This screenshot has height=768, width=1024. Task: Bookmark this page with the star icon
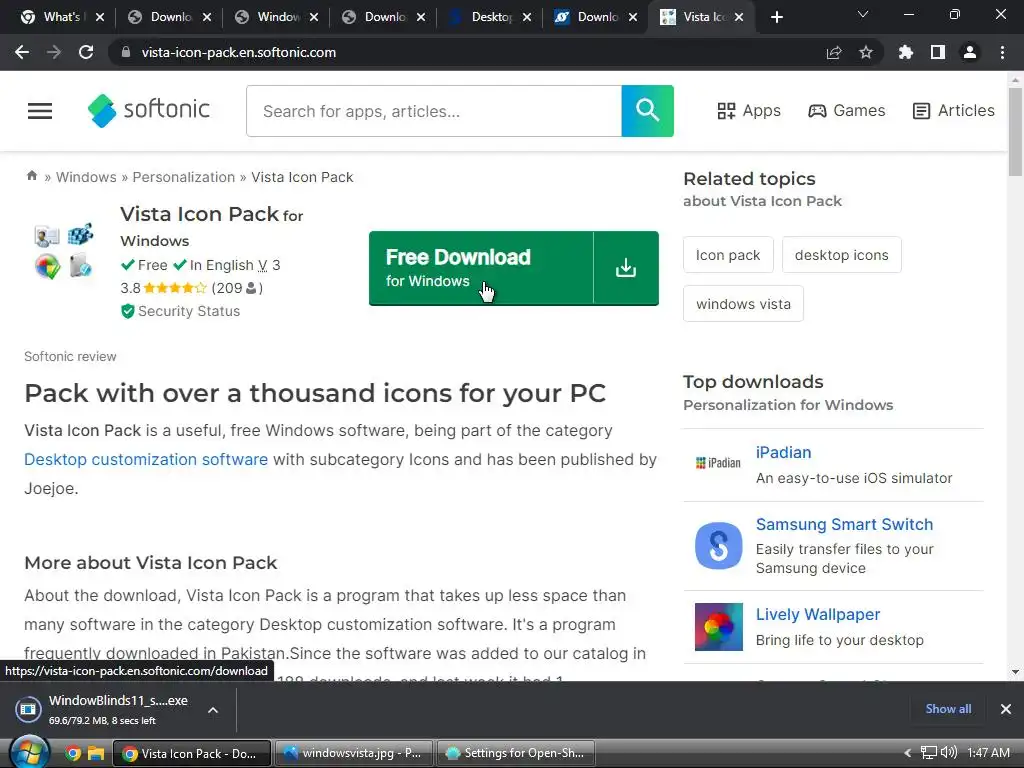866,52
